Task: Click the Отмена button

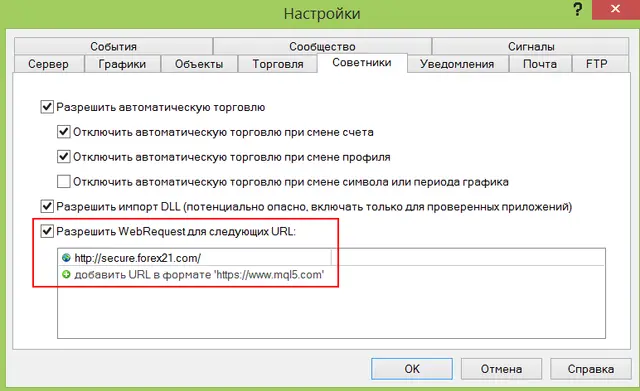Action: [501, 369]
